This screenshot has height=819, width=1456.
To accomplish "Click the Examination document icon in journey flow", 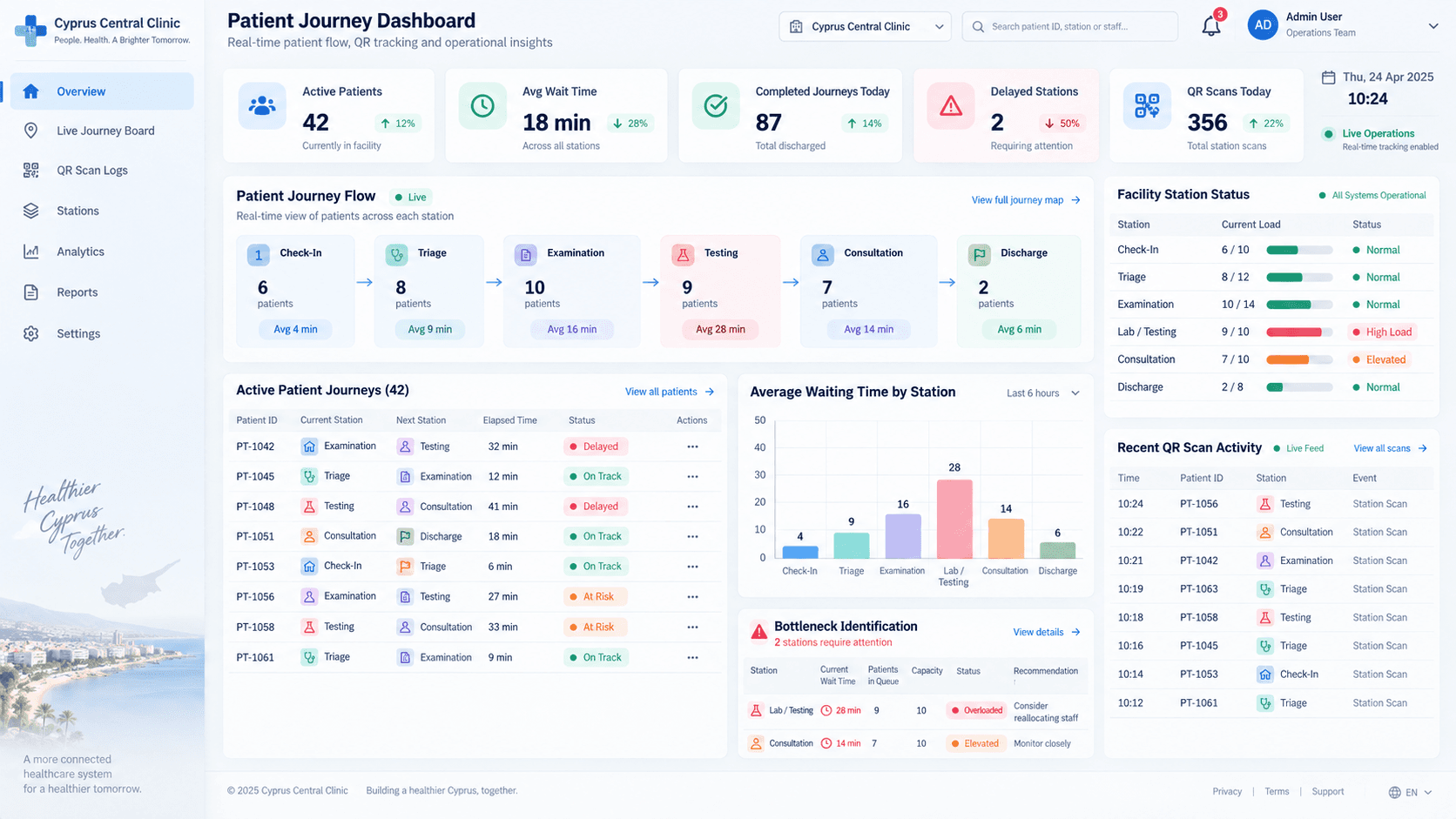I will 525,254.
